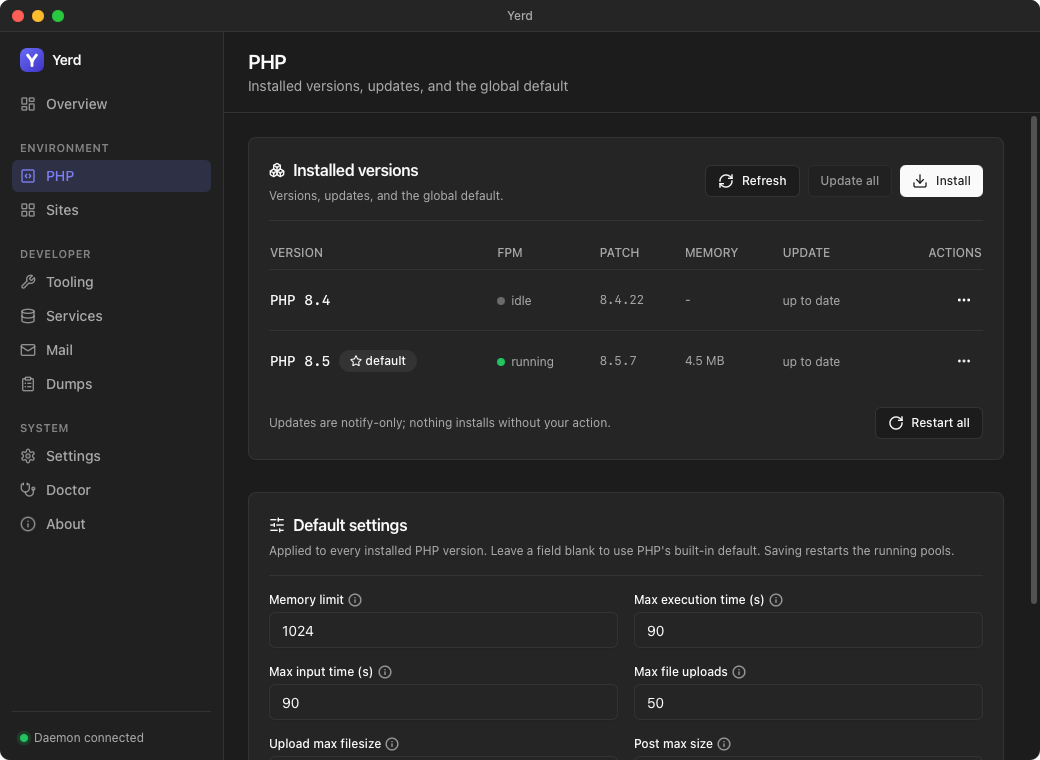Navigate to Mail
Image resolution: width=1040 pixels, height=760 pixels.
click(111, 350)
